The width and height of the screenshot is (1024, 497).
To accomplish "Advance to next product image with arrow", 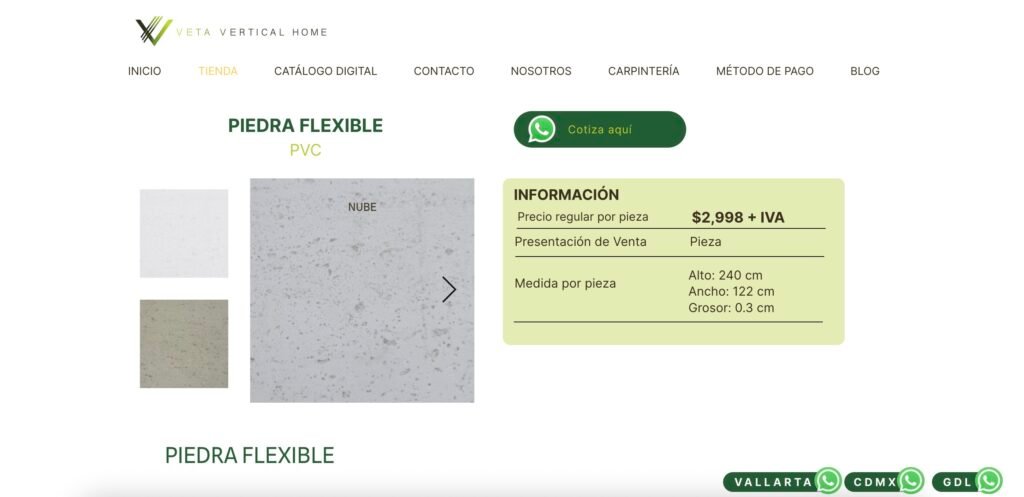I will (x=449, y=289).
